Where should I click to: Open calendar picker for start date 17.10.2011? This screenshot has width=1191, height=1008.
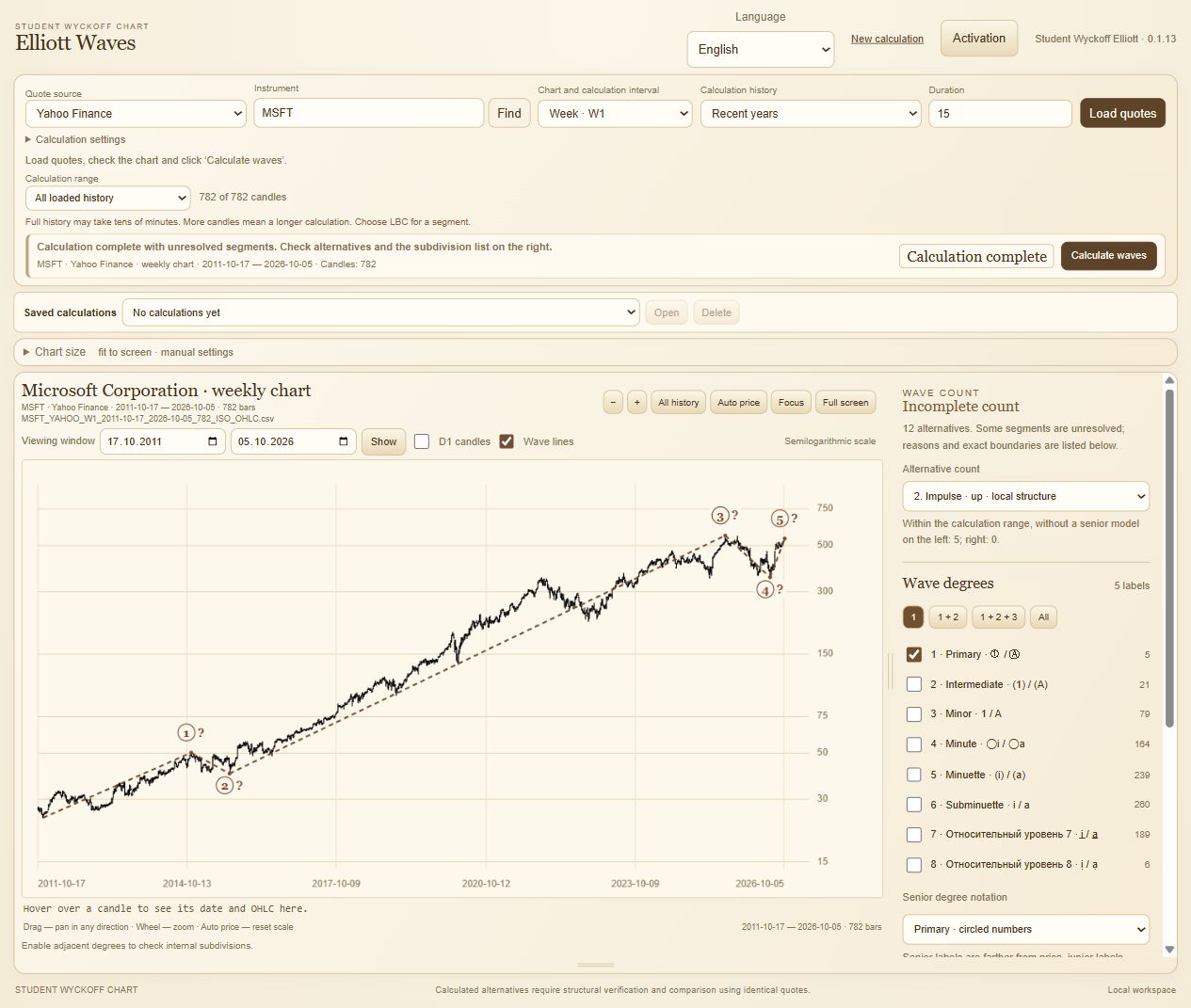coord(213,441)
